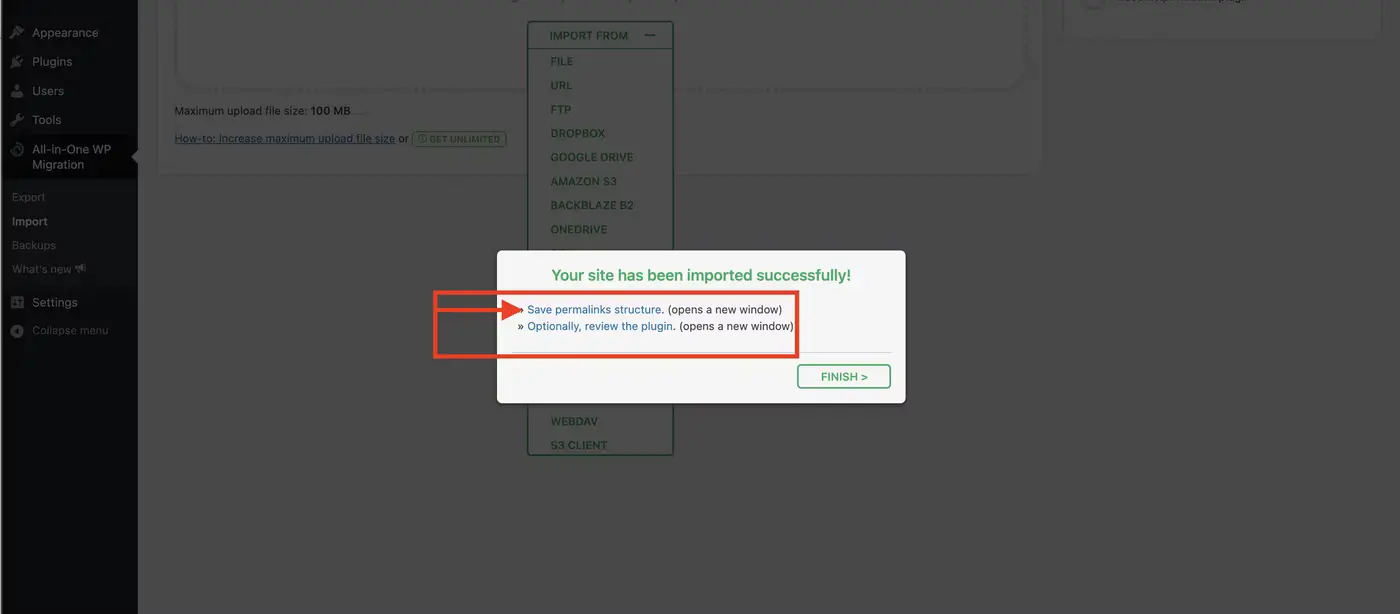Image resolution: width=1400 pixels, height=614 pixels.
Task: Follow the Optionally, review the plugin link
Action: tap(600, 326)
